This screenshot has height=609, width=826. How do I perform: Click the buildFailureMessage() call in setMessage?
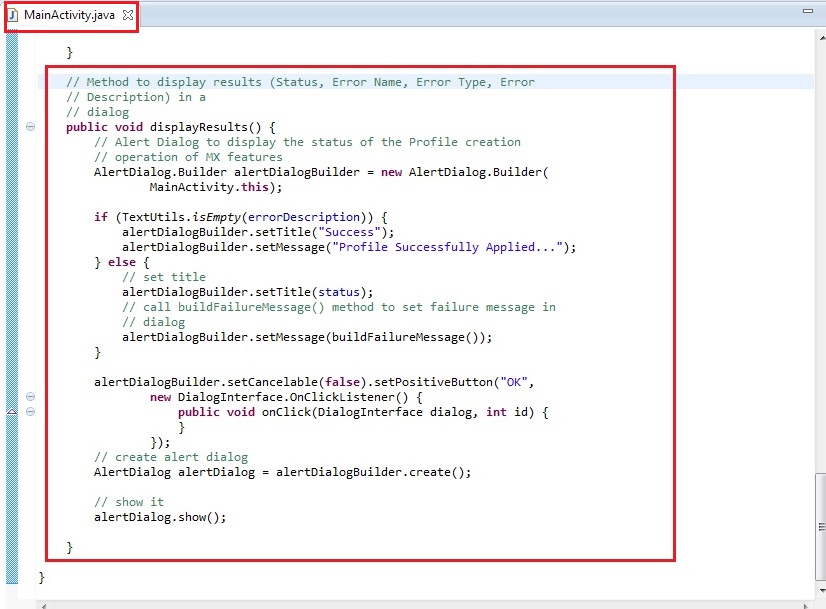[x=410, y=337]
